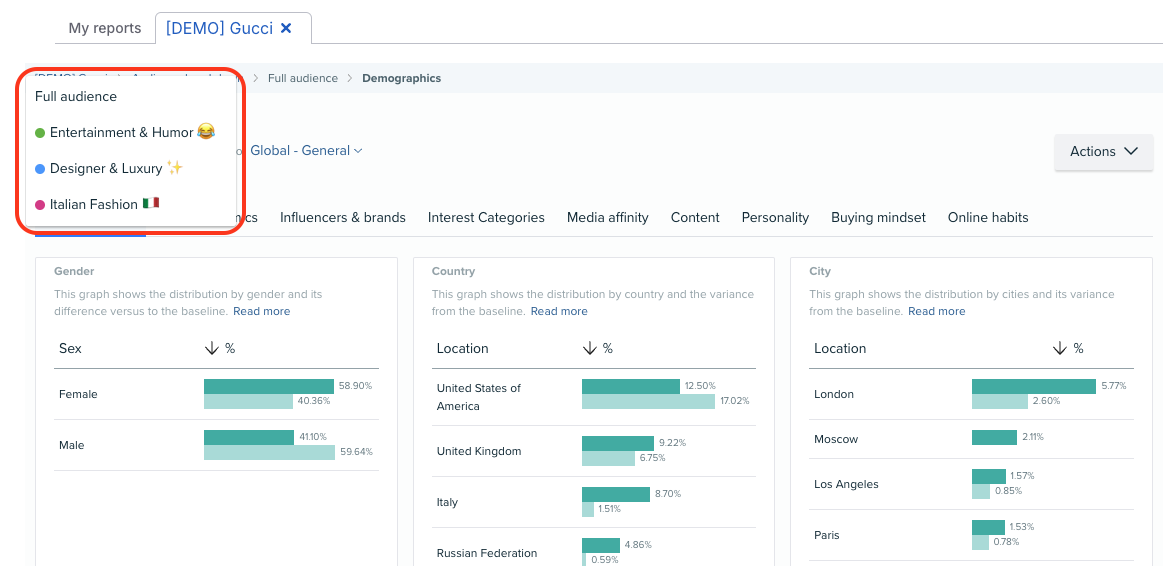Close the [DEMO] Gucci tab

(x=286, y=28)
